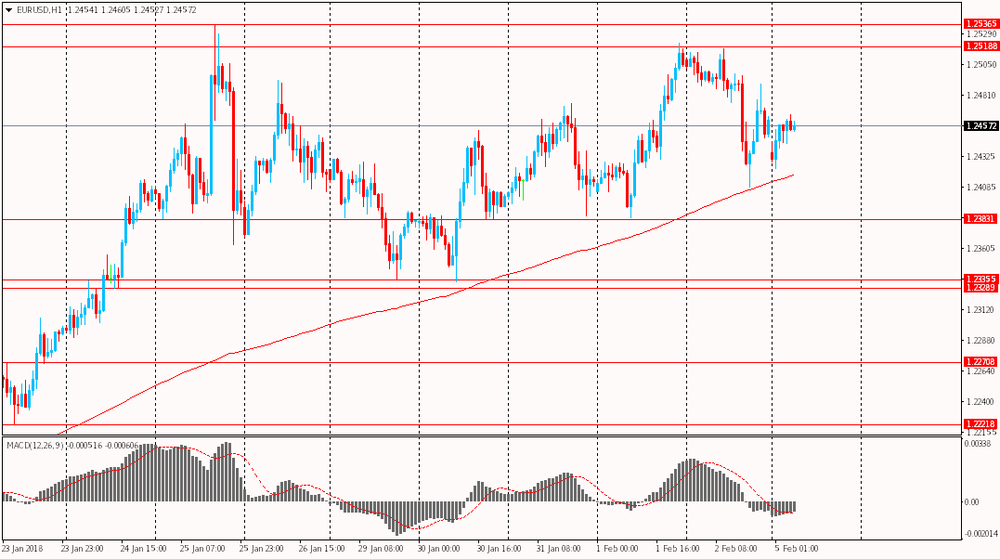Click the 1.22640 price axis value
The width and height of the screenshot is (1000, 559).
(982, 371)
